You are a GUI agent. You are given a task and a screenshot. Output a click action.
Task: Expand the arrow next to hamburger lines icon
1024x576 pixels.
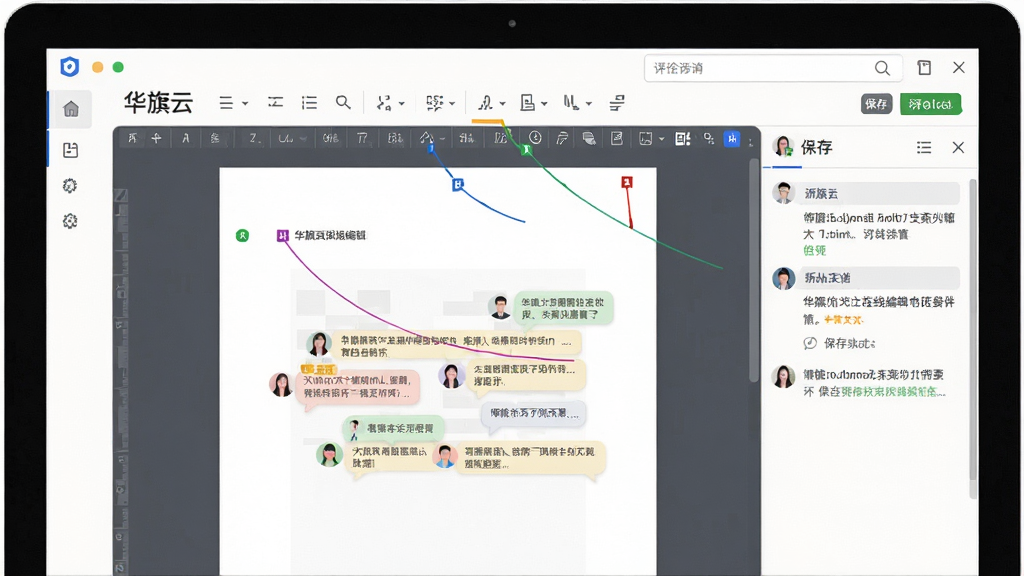click(x=245, y=104)
